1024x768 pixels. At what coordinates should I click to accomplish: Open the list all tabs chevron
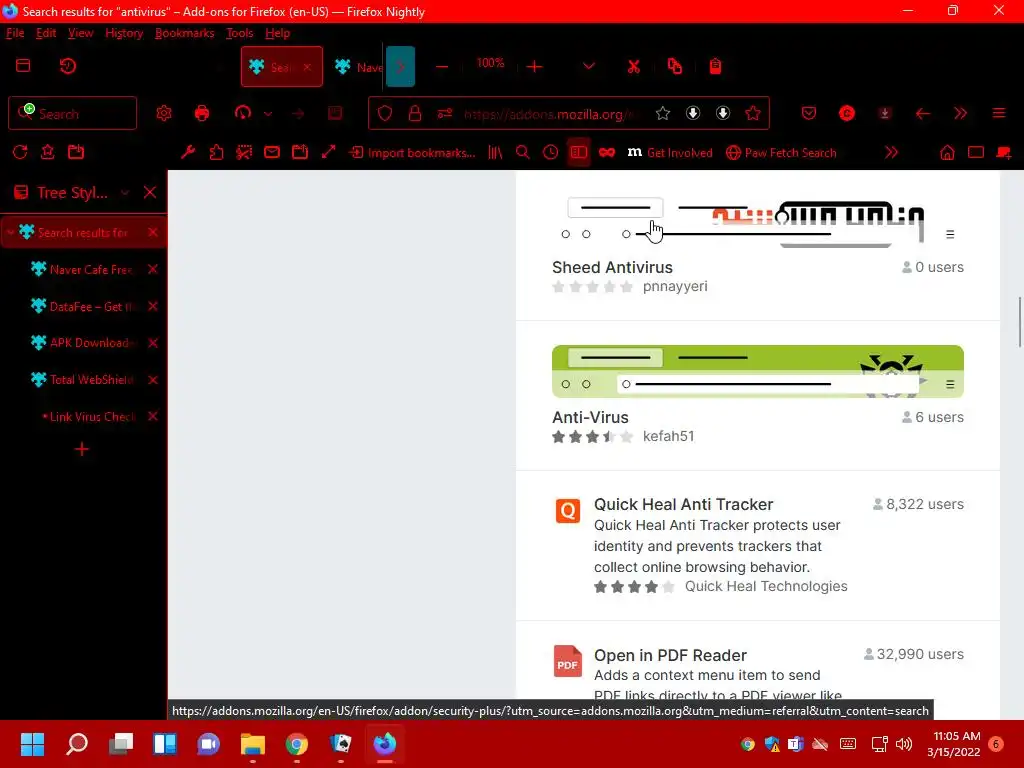588,67
